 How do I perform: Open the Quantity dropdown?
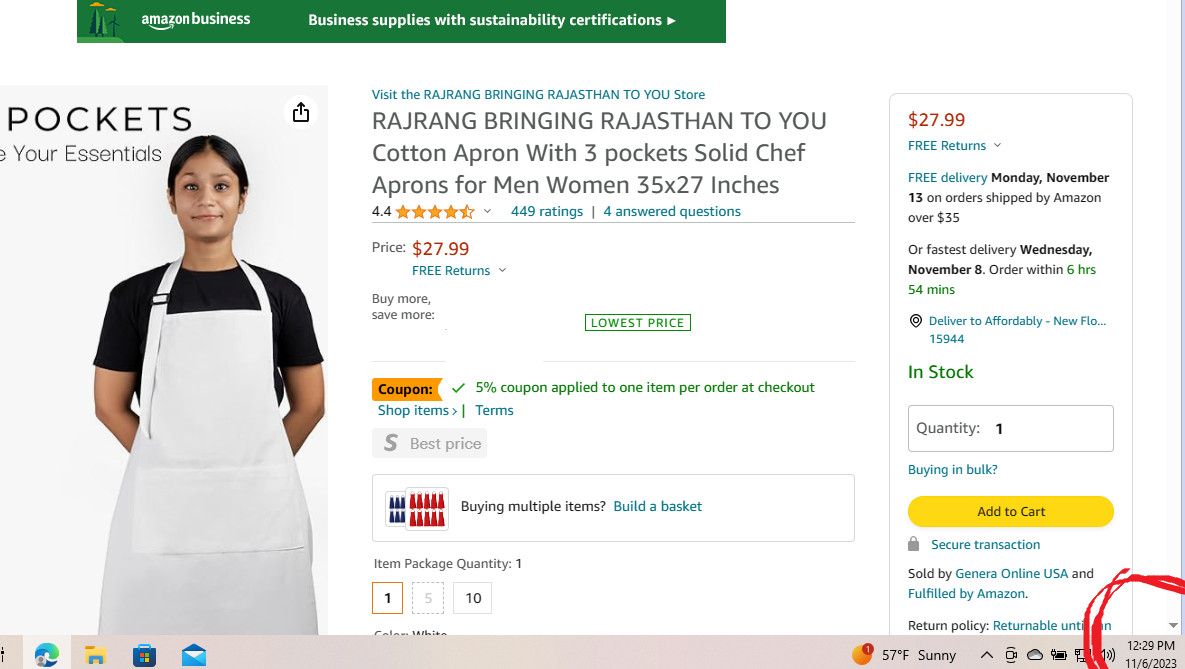click(x=1010, y=428)
